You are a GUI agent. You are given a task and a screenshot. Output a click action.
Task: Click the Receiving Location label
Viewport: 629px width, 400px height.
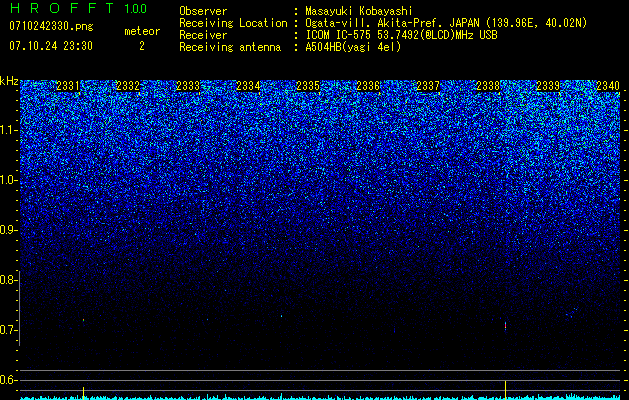click(233, 23)
